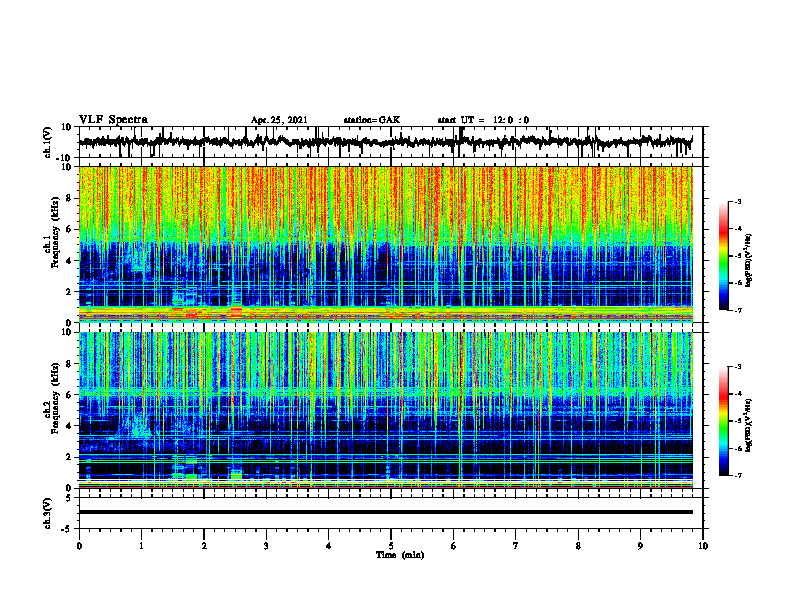Click time axis tick label "2"
Screen dimensions: 792x612
coord(204,546)
